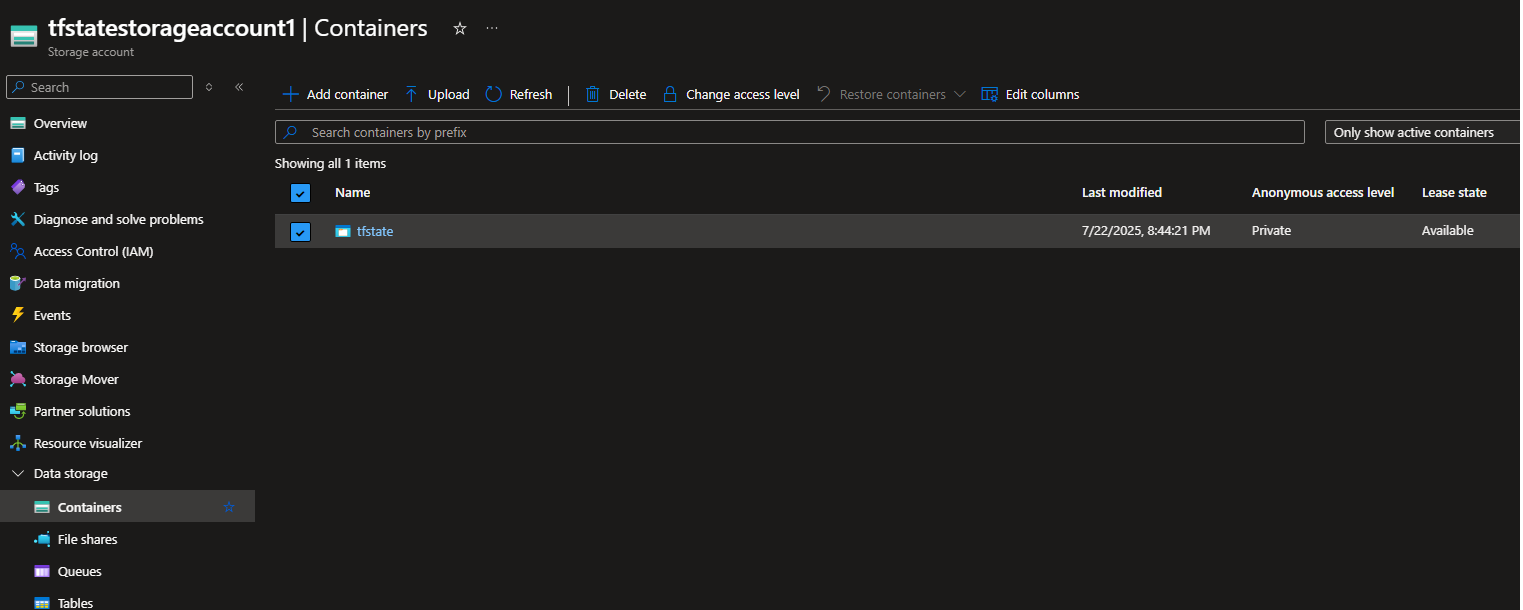
Task: Click the storage account icon beside the title
Action: click(24, 37)
